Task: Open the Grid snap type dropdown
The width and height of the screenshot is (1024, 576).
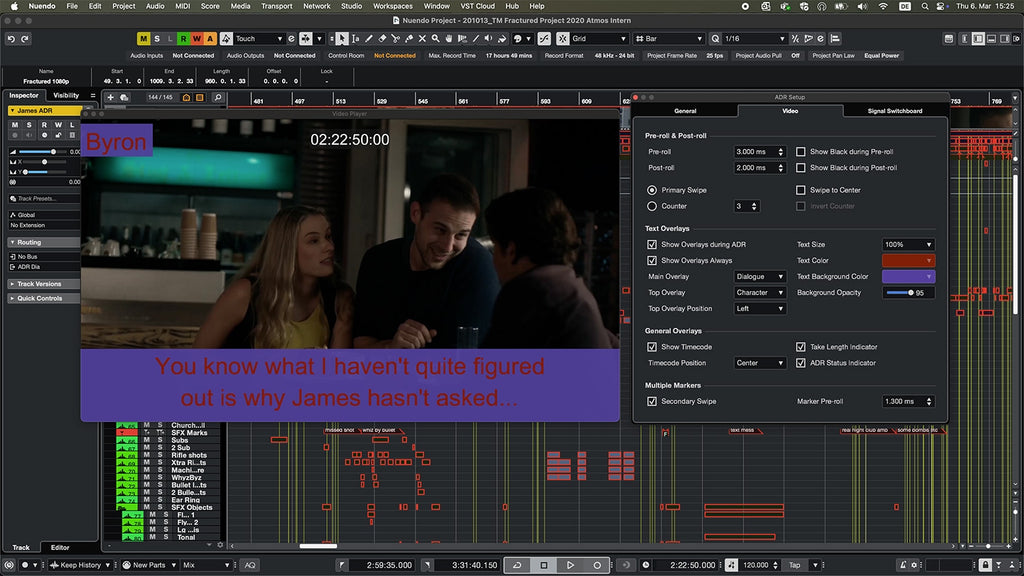Action: tap(599, 39)
